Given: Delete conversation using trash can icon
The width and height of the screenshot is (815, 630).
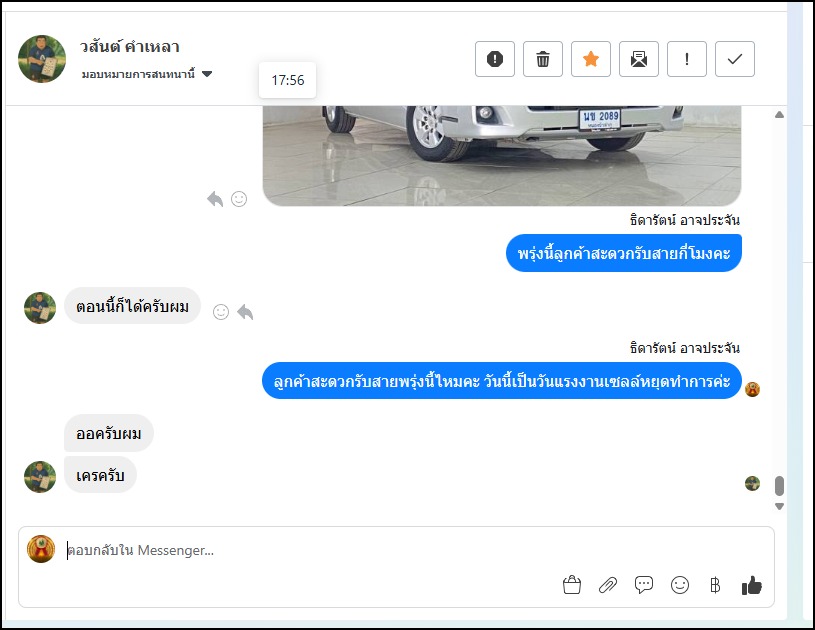Looking at the screenshot, I should tap(543, 59).
